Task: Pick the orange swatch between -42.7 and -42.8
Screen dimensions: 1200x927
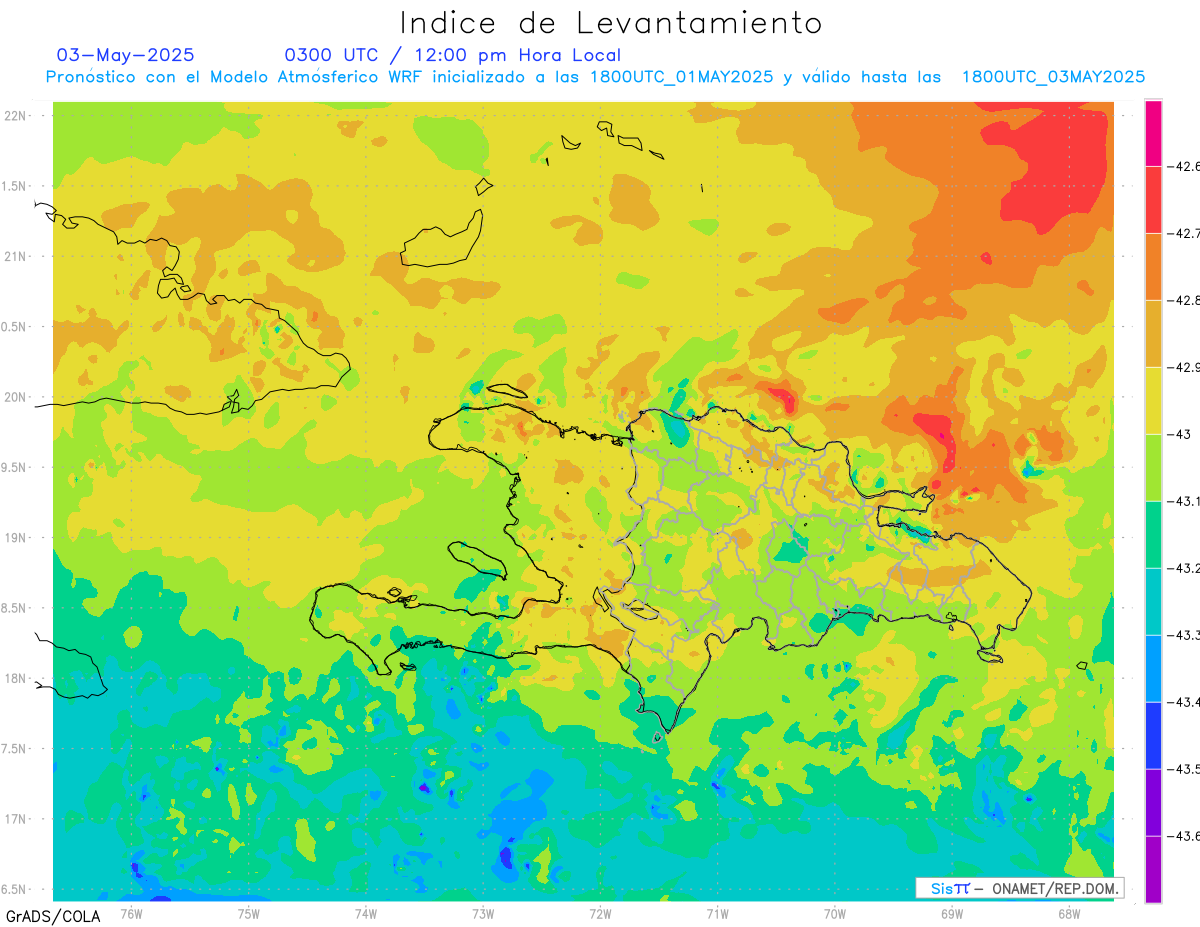Action: click(1153, 266)
